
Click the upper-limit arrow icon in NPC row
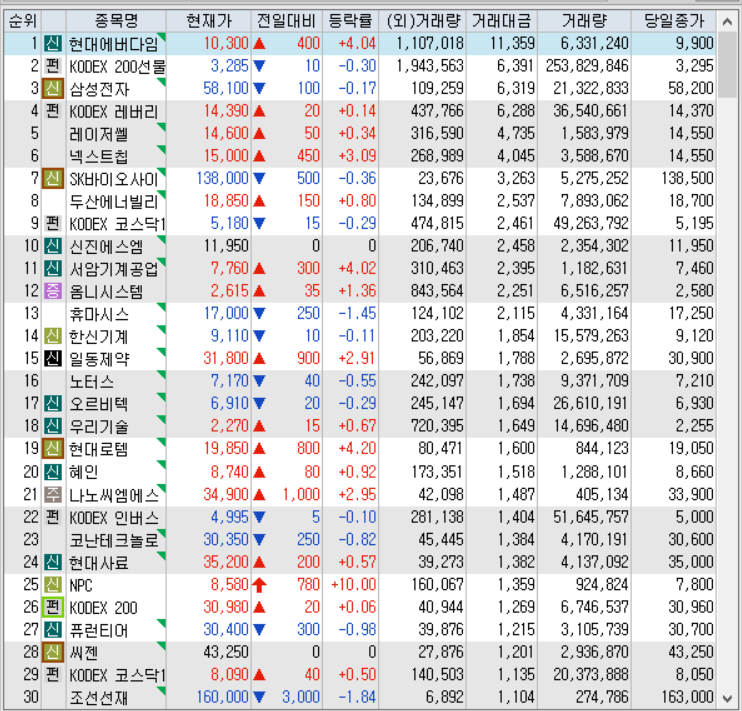tap(259, 585)
